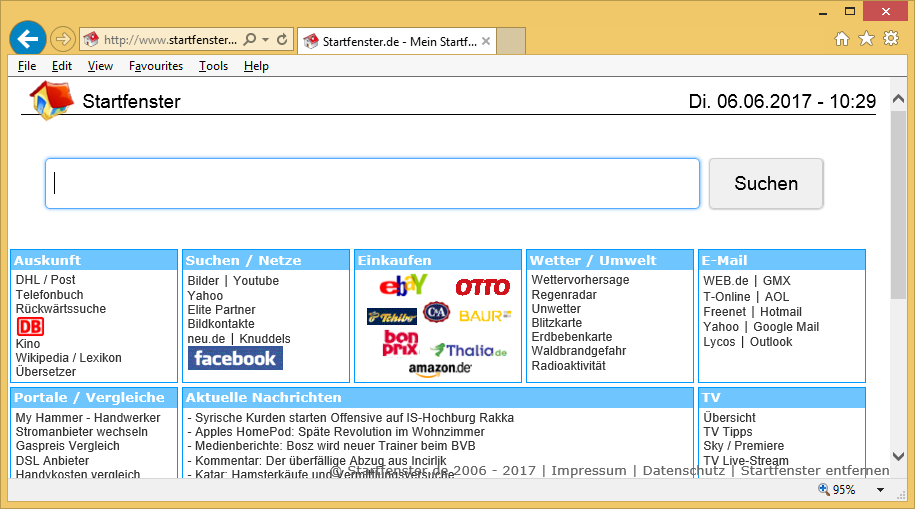The height and width of the screenshot is (509, 915).
Task: Click the Deutsche Bahn DB logo
Action: 30,327
